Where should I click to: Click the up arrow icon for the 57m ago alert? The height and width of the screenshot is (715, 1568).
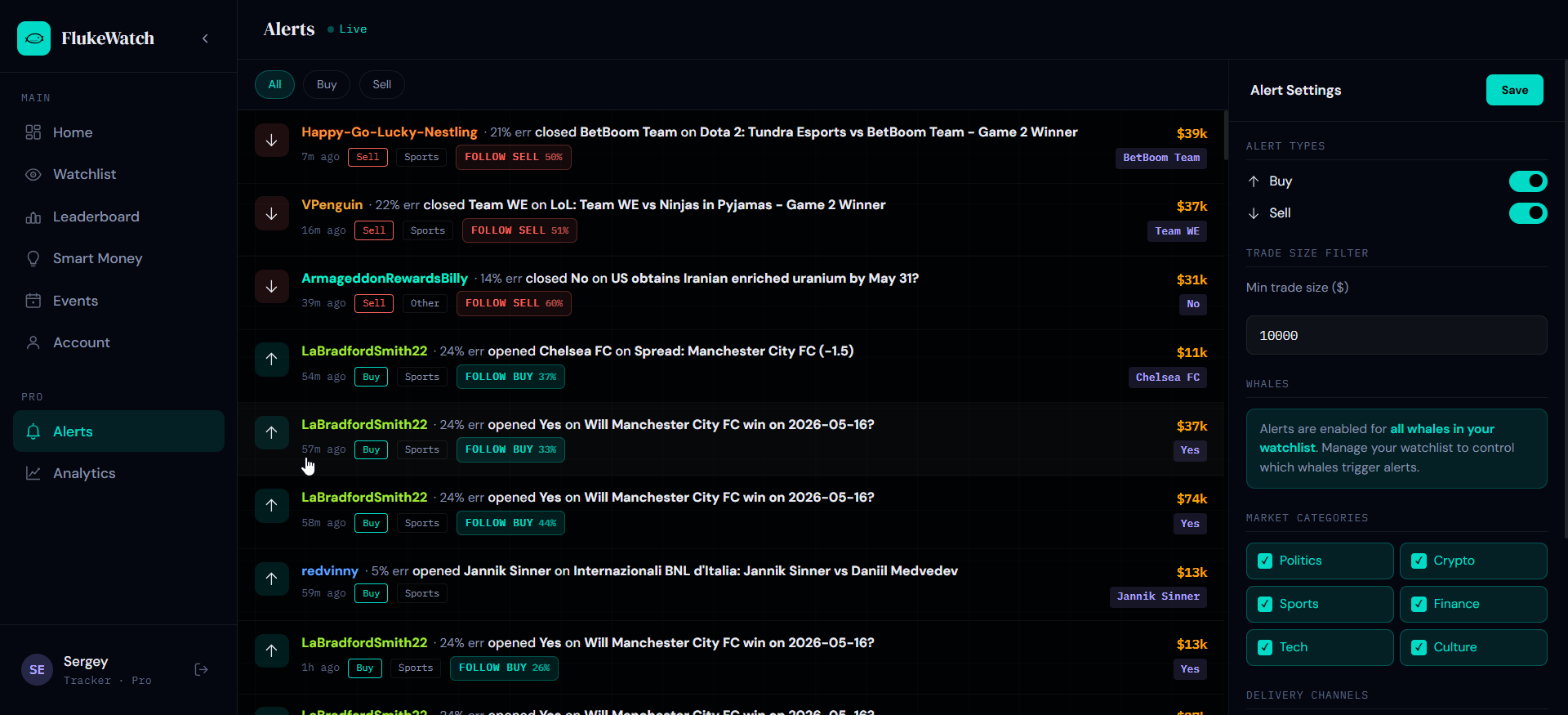(x=272, y=433)
